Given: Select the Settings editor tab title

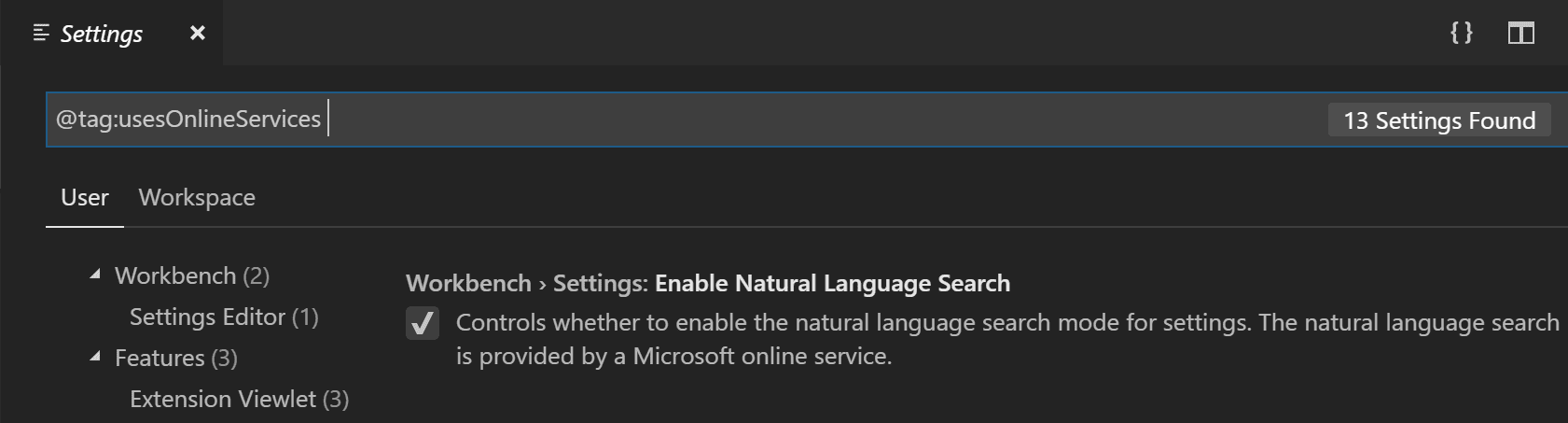Looking at the screenshot, I should pyautogui.click(x=102, y=35).
